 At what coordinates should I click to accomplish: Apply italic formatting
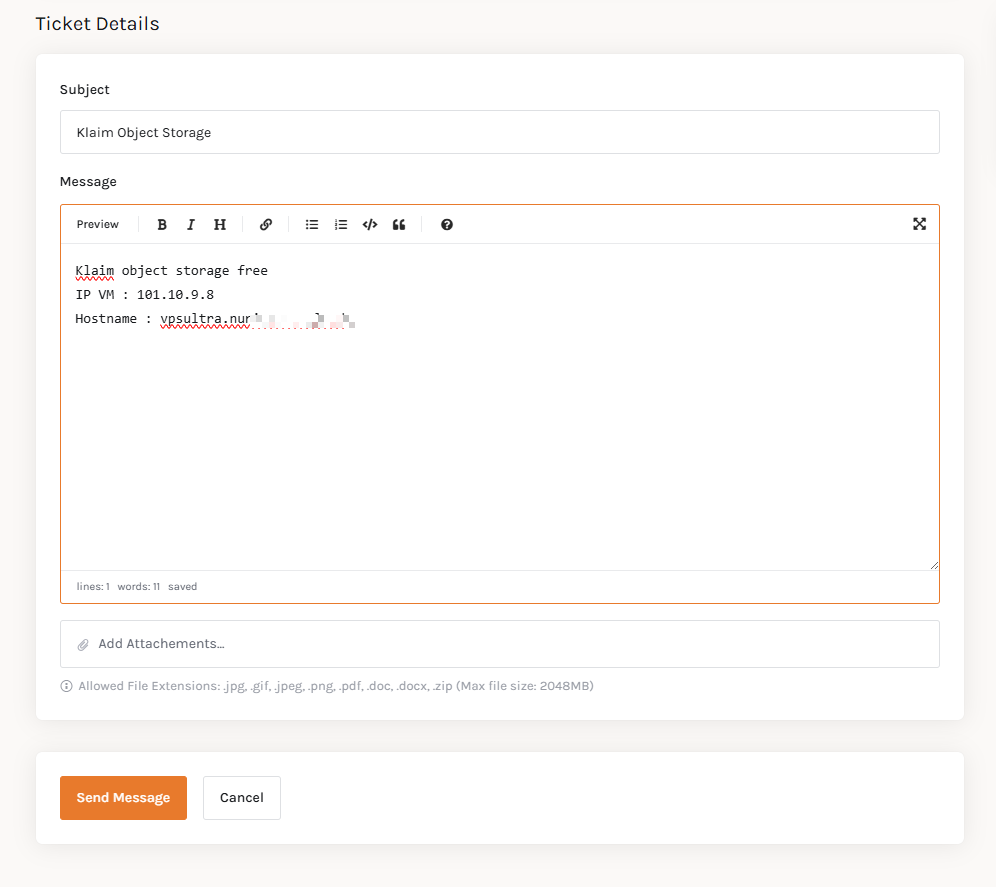tap(191, 224)
